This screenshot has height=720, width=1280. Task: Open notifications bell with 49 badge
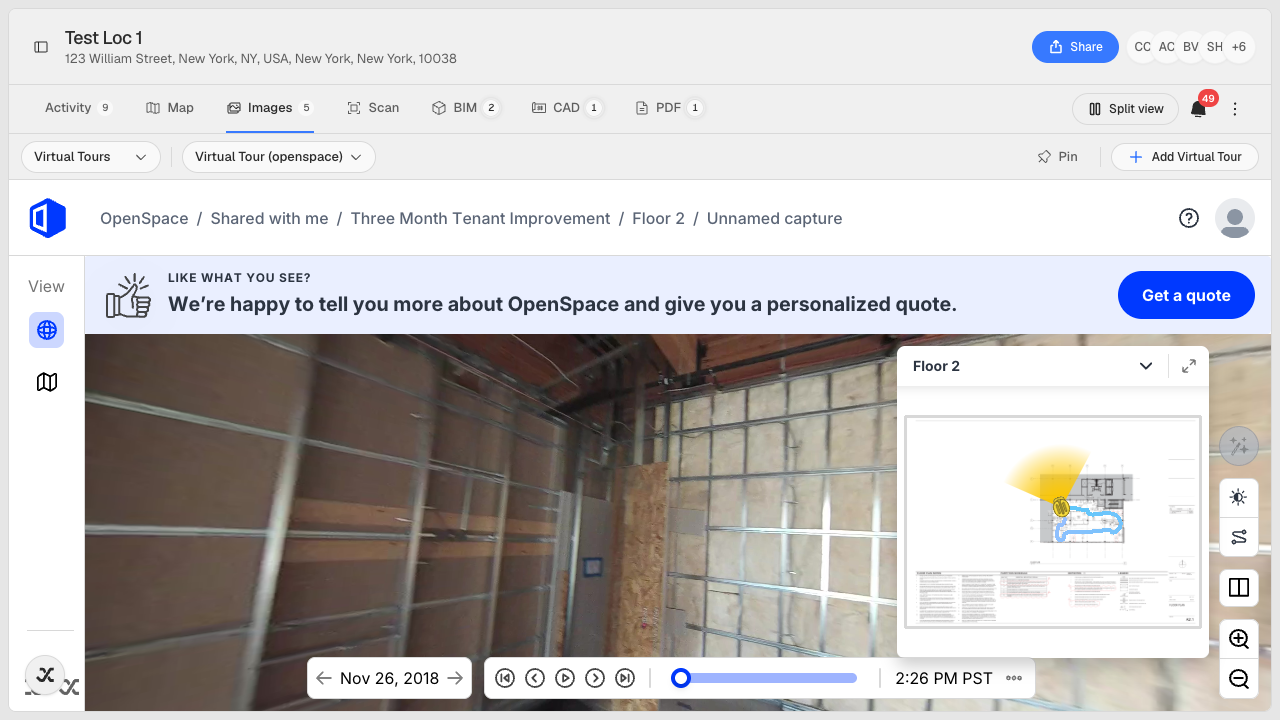tap(1198, 109)
